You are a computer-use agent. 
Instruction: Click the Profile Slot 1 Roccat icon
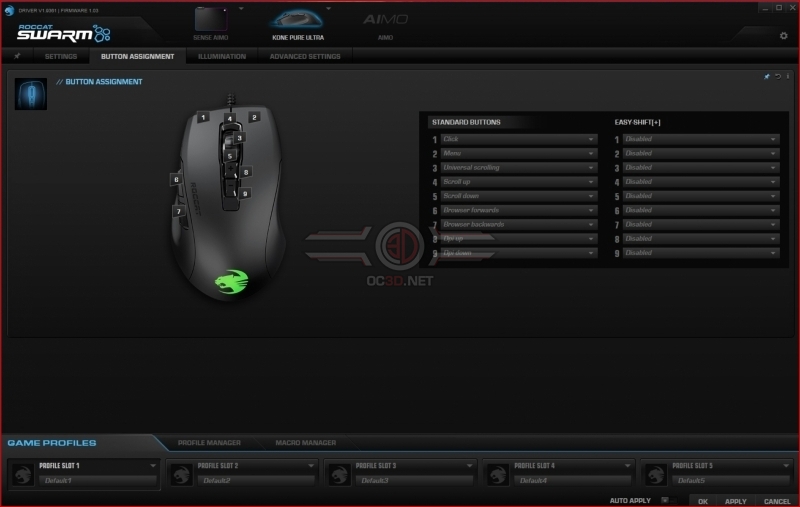(22, 474)
